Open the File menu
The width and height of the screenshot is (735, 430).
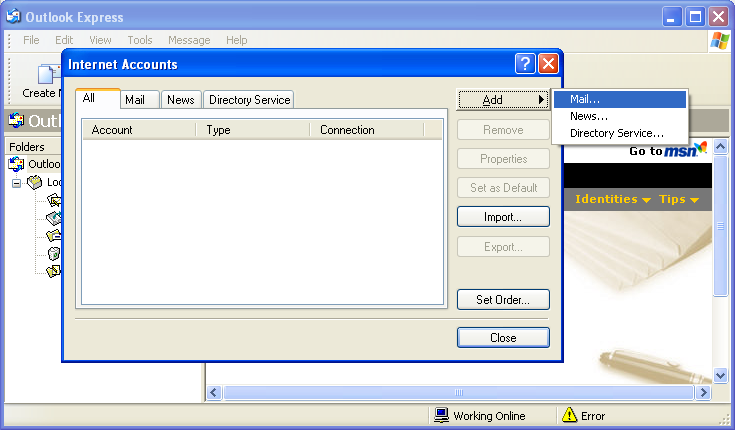tap(31, 40)
